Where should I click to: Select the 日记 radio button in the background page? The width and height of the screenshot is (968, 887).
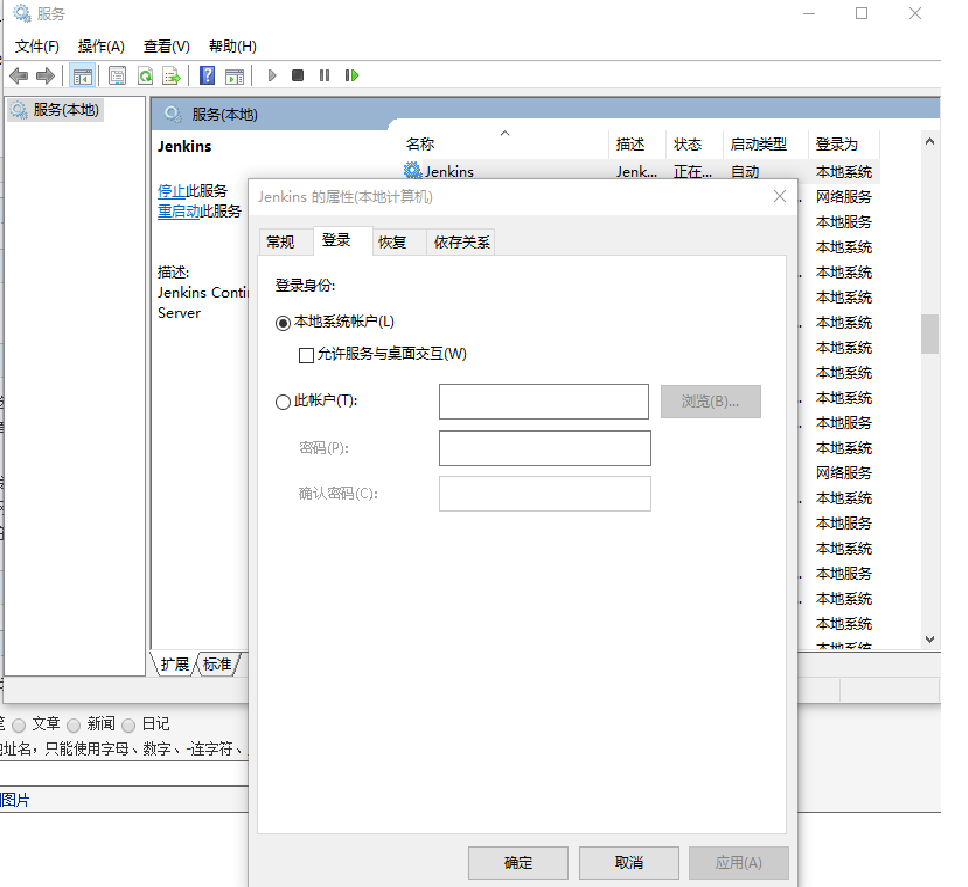coord(128,725)
